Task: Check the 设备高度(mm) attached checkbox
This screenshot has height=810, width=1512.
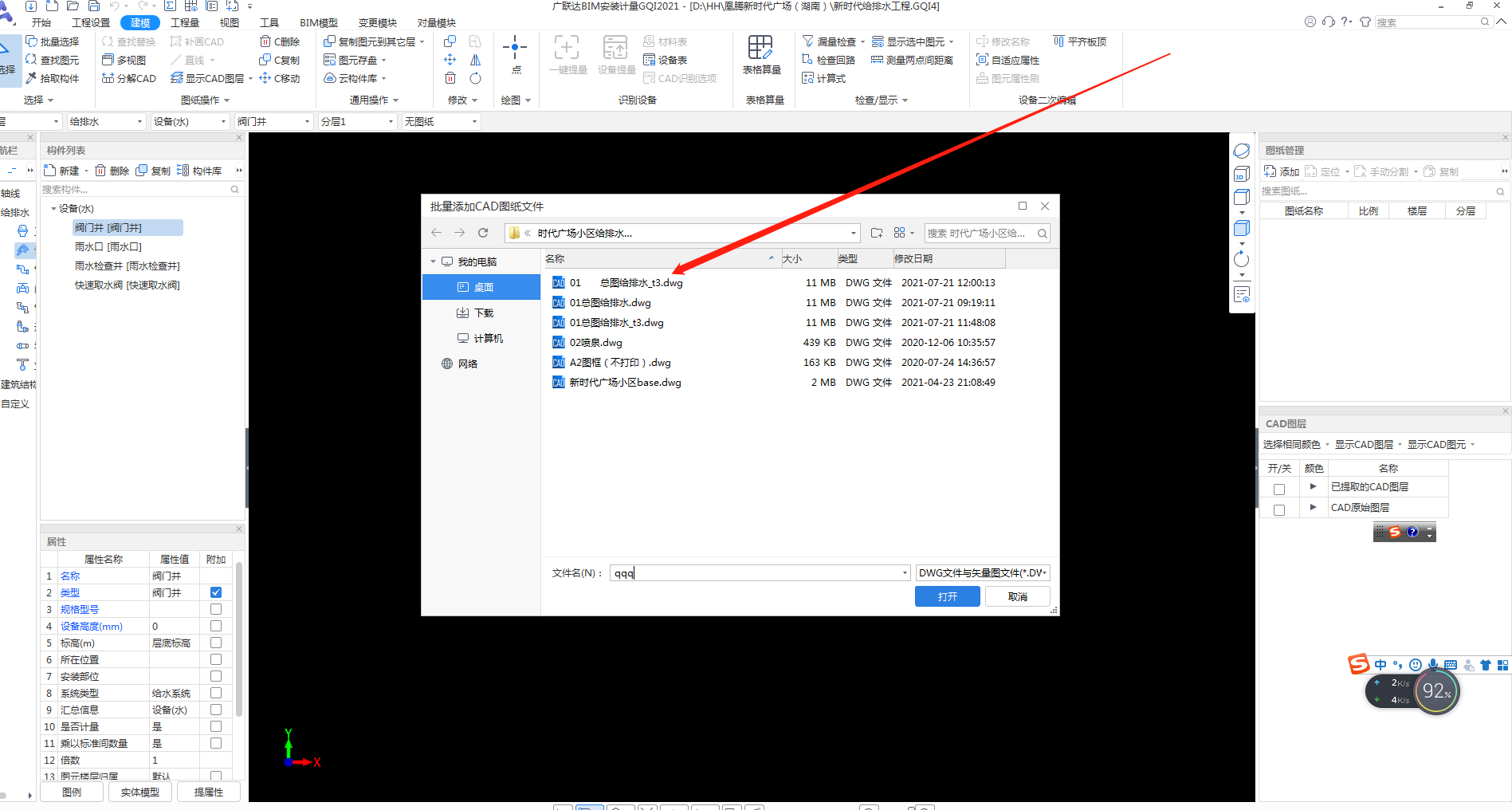Action: (216, 626)
